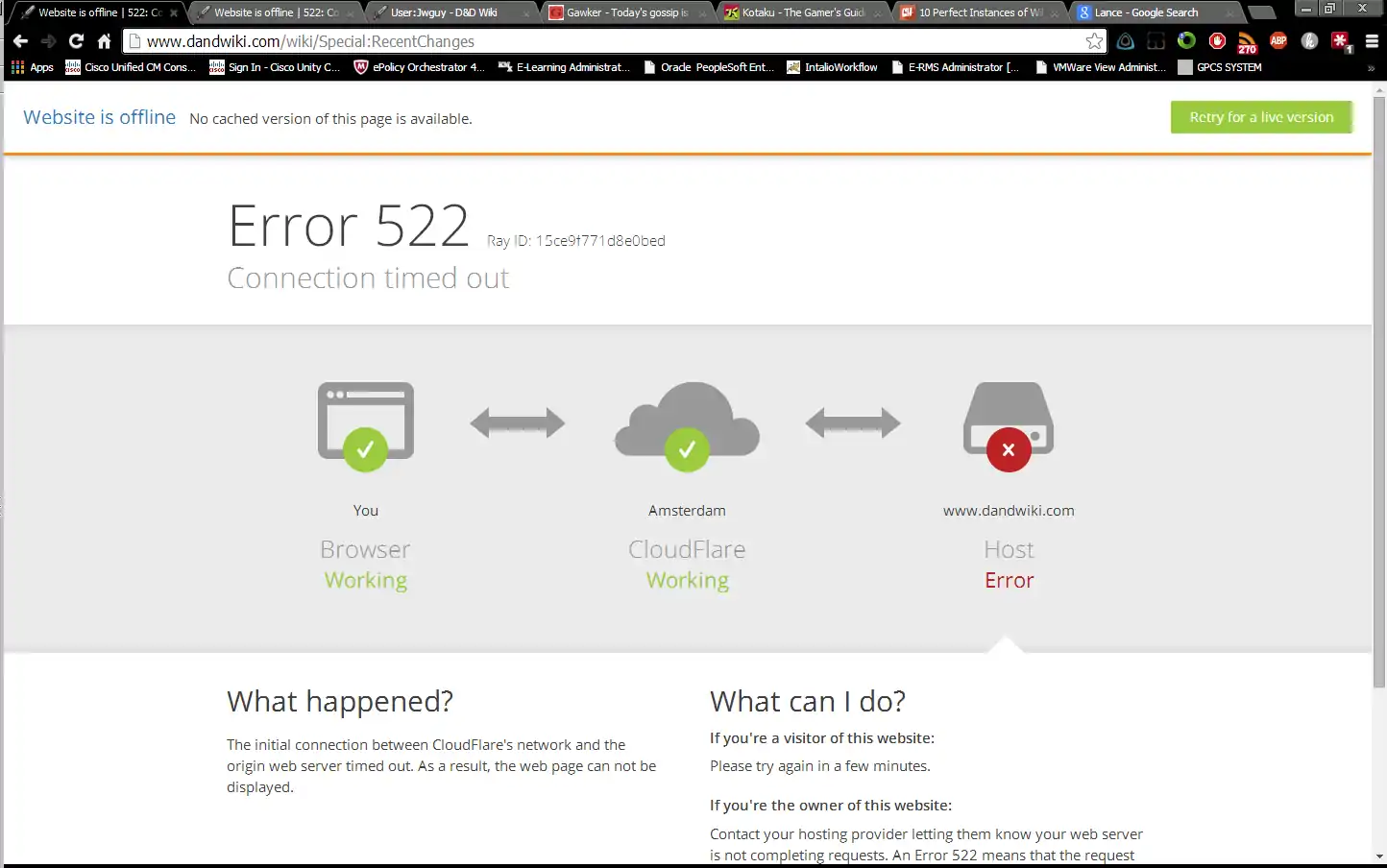Open the Adblock Plus ABP extension
This screenshot has width=1387, height=868.
(x=1277, y=40)
